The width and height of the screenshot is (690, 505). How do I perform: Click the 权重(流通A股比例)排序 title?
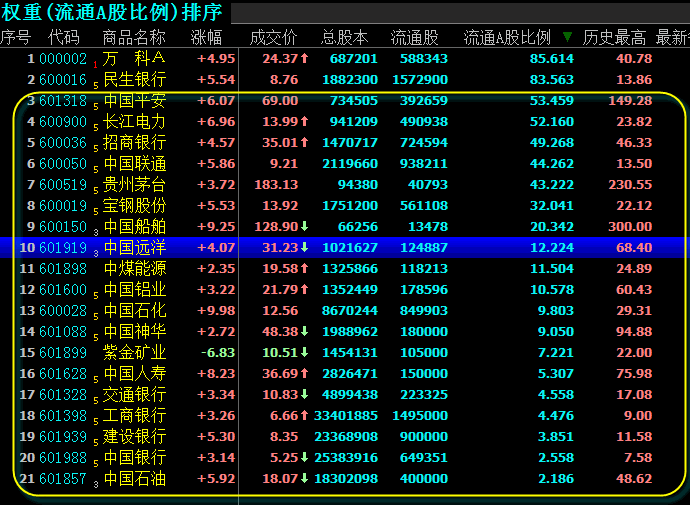111,12
